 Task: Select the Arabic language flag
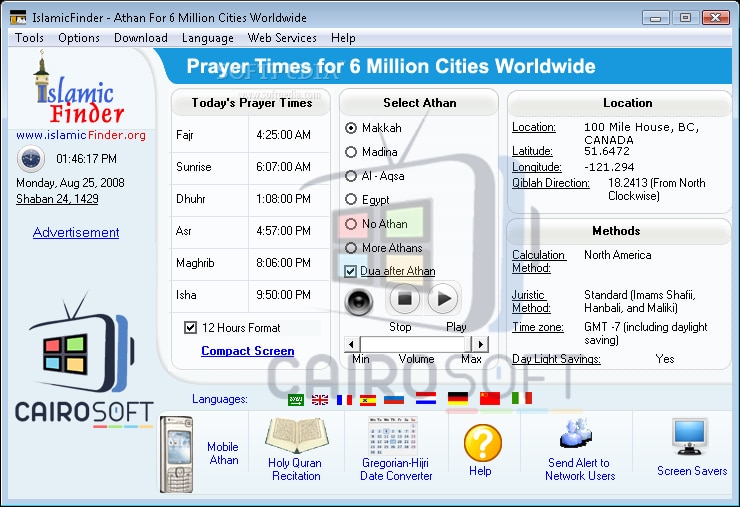tap(296, 400)
